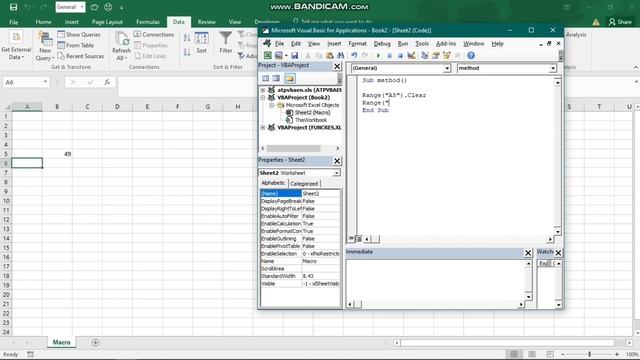Viewport: 640px width, 360px height.
Task: Switch to Full Module View toggle
Action: (358, 239)
